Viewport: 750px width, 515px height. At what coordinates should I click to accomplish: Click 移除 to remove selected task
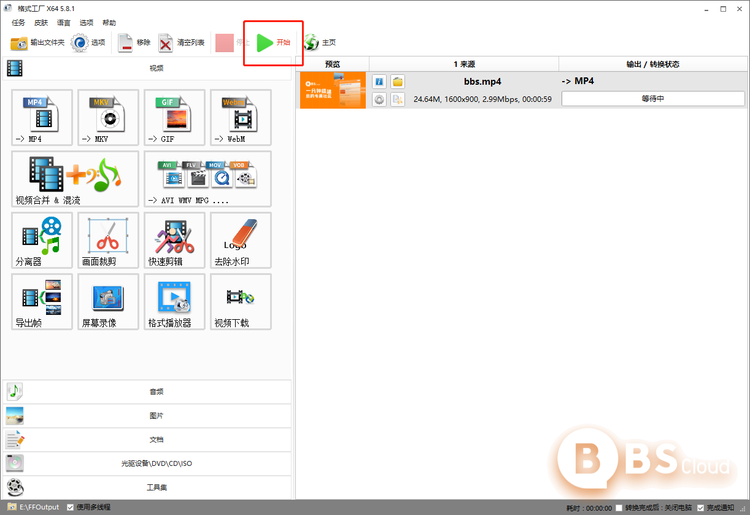134,43
